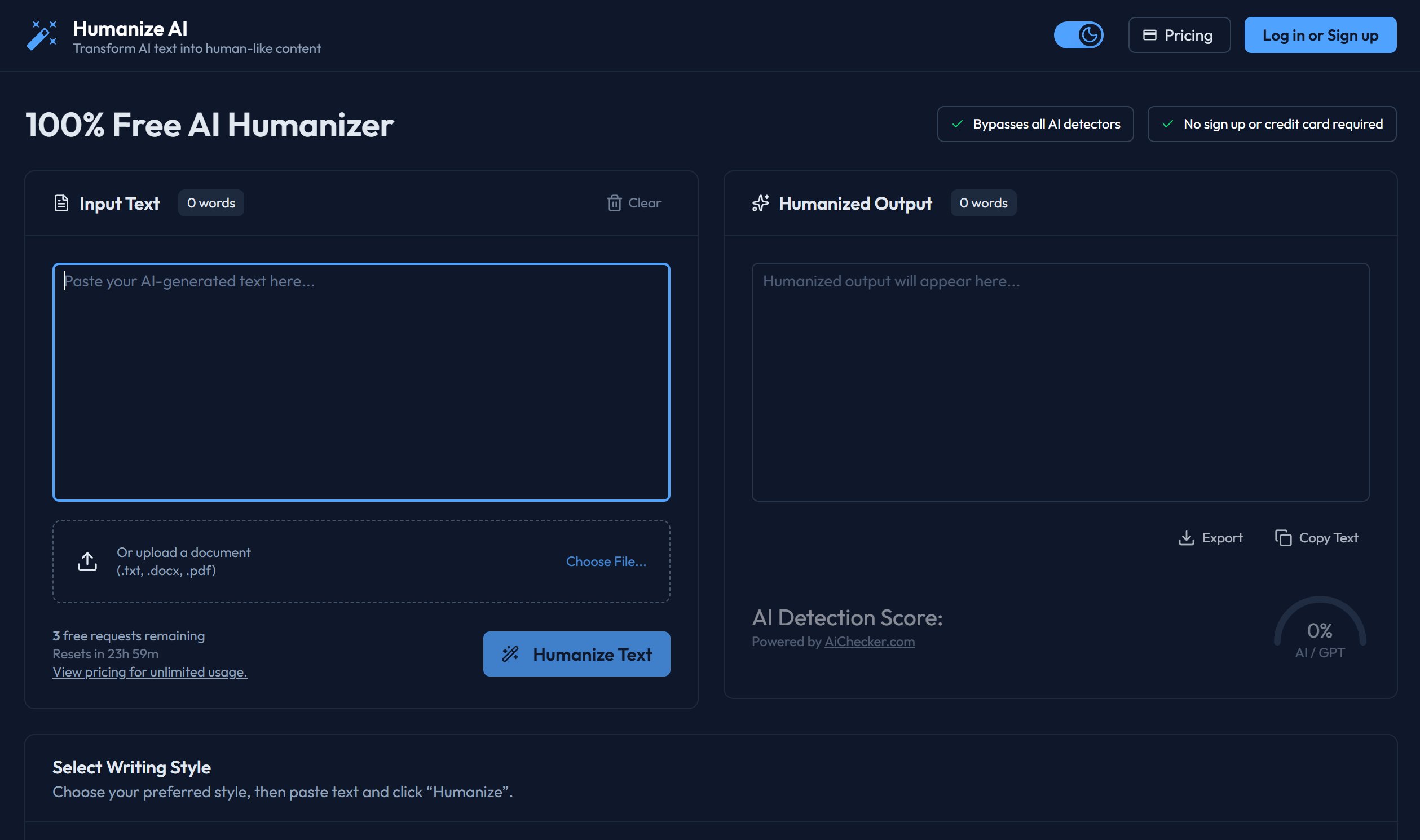Click the Input Text document icon

click(x=61, y=202)
